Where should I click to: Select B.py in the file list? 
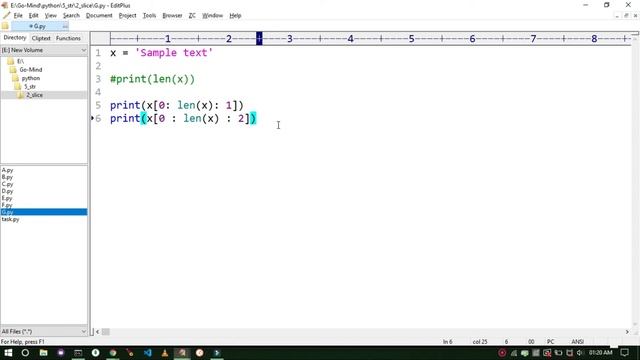[7, 177]
